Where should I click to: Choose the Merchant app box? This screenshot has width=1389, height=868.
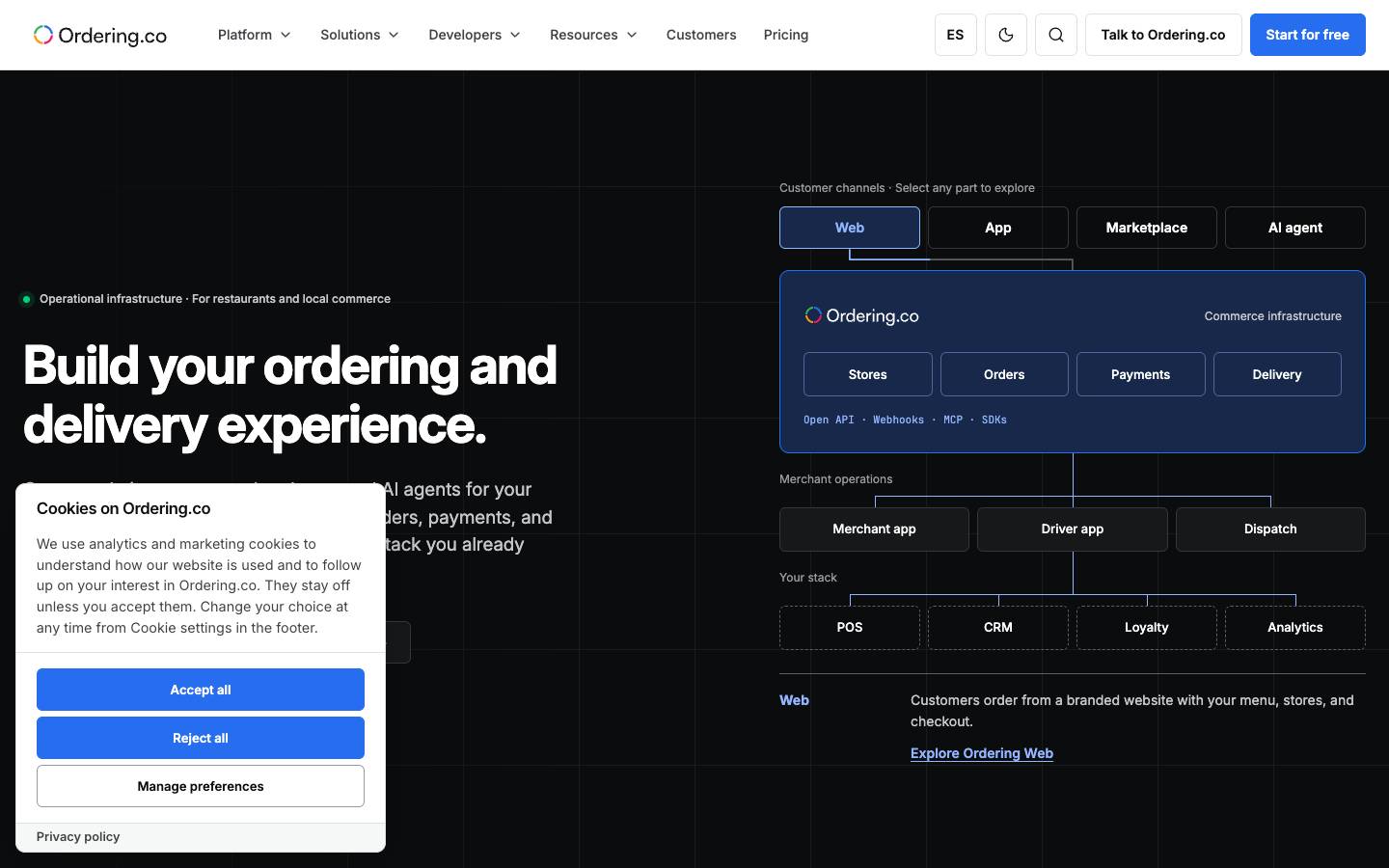[x=874, y=529]
